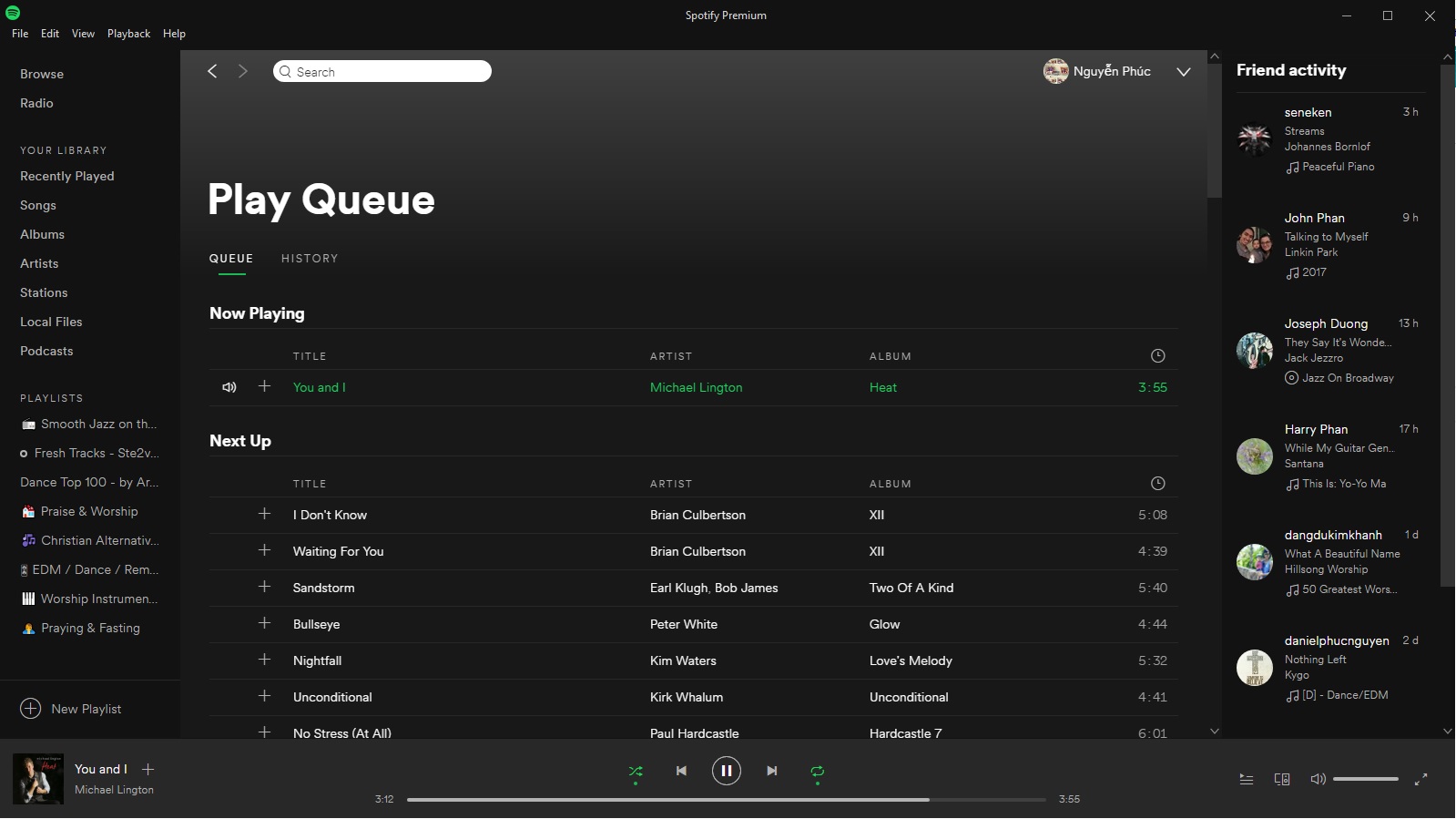Open the Smooth Jazz playlist in sidebar
The image size is (1456, 819).
tap(89, 424)
